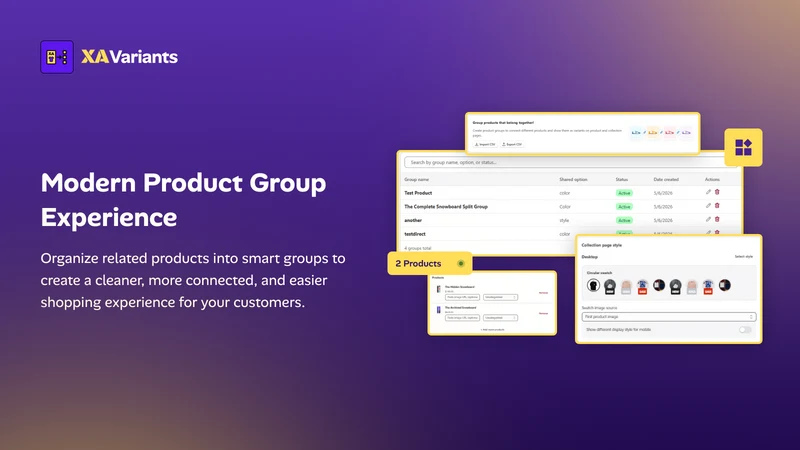The image size is (800, 450).
Task: Click The Complete Snowboard Split Group name
Action: point(446,207)
